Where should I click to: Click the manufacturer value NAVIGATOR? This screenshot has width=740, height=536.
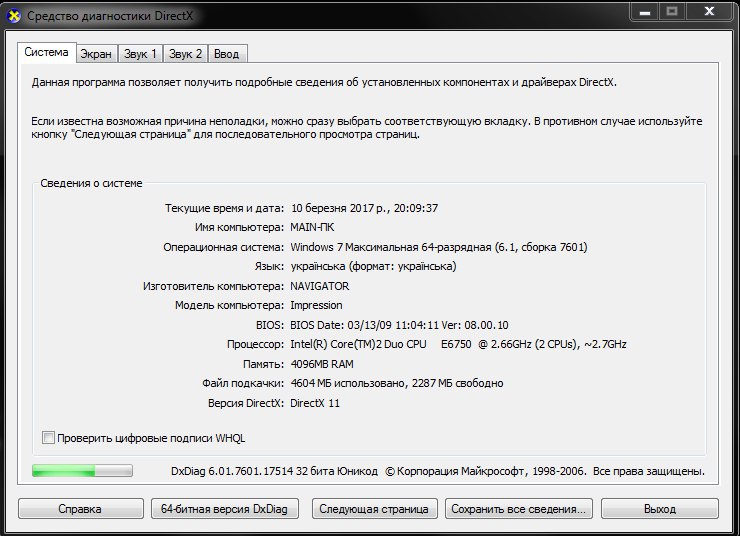[x=320, y=286]
